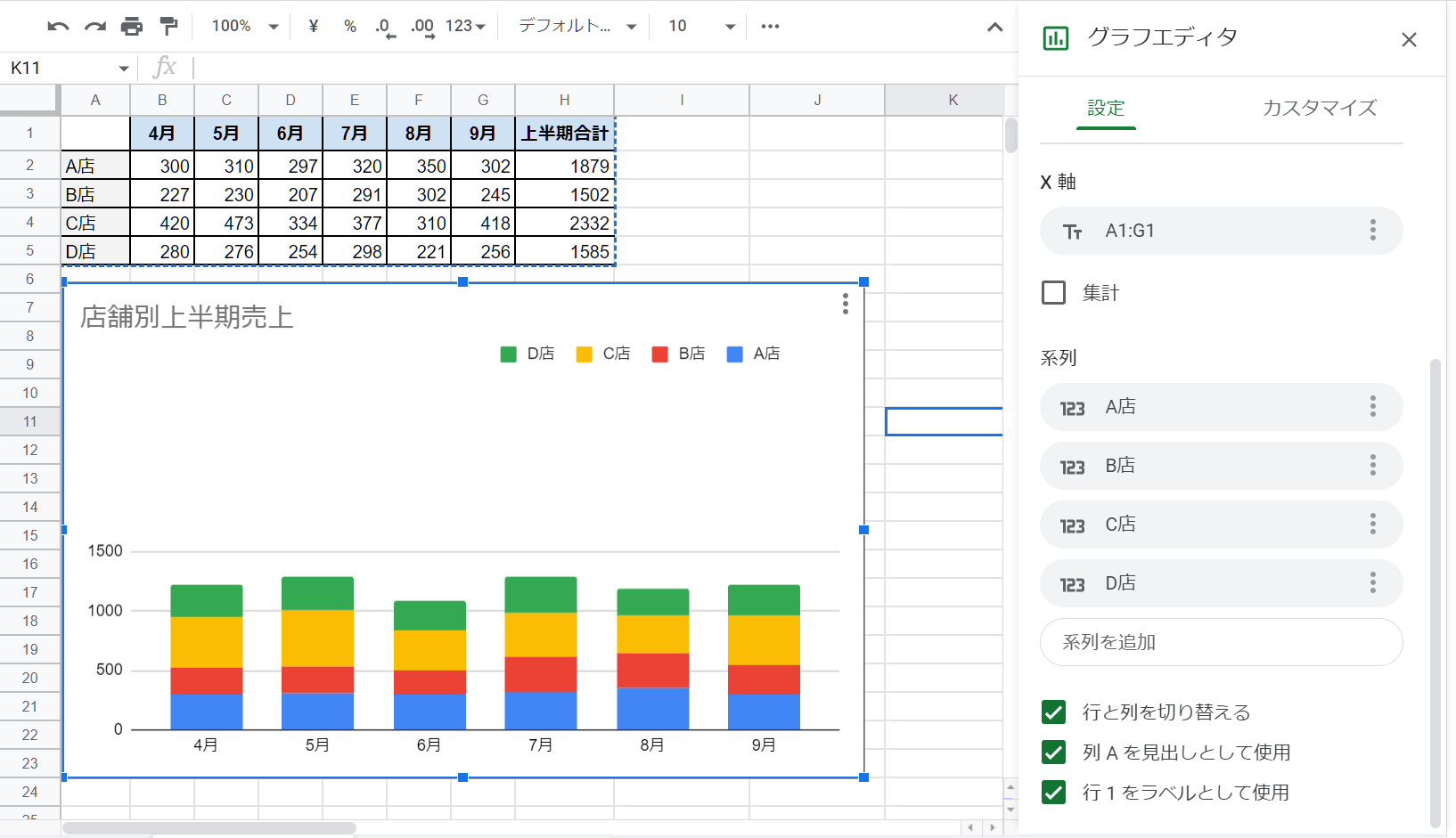The height and width of the screenshot is (838, 1456).
Task: Decrease decimal places icon
Action: coord(385,27)
